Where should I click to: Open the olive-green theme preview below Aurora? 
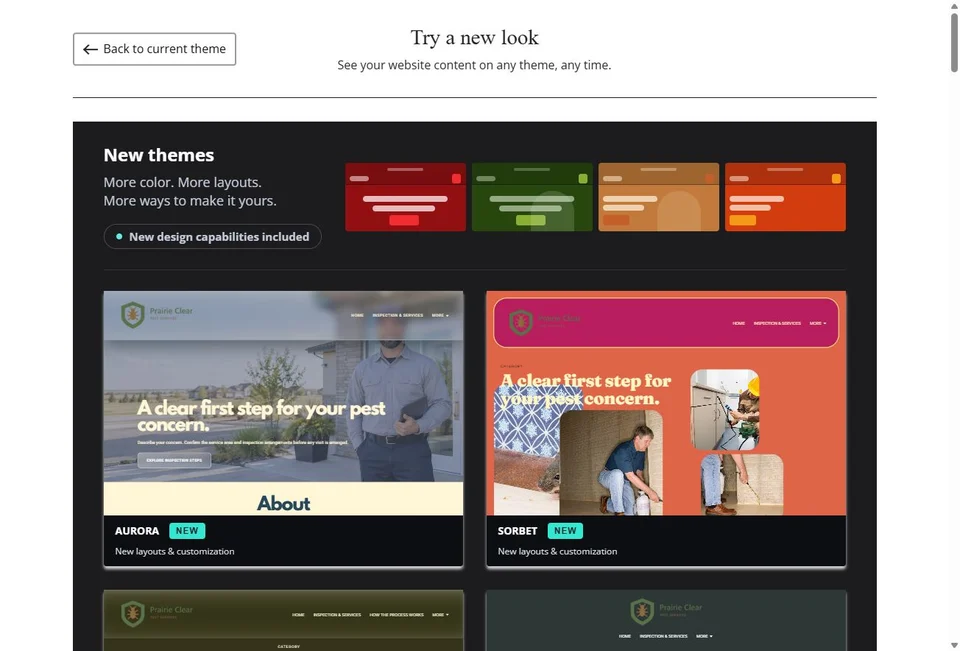point(283,620)
